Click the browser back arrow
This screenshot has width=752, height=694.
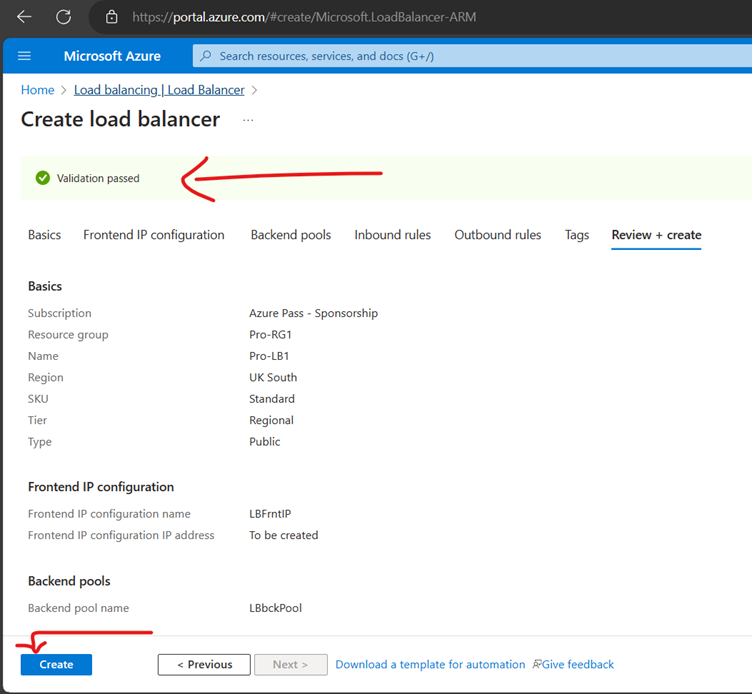[25, 17]
